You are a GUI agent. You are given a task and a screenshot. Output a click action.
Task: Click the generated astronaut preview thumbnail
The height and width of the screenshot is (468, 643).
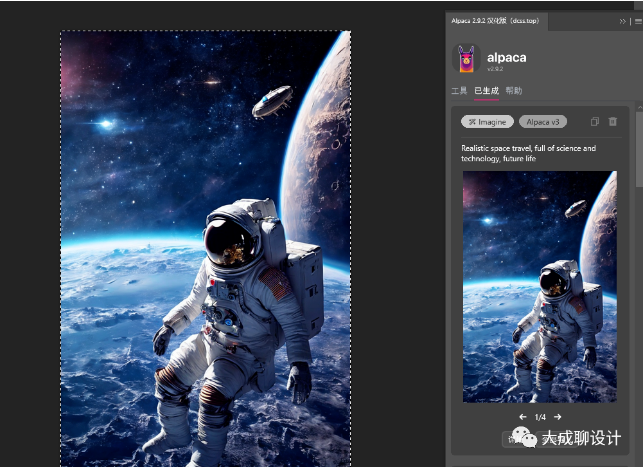[539, 285]
